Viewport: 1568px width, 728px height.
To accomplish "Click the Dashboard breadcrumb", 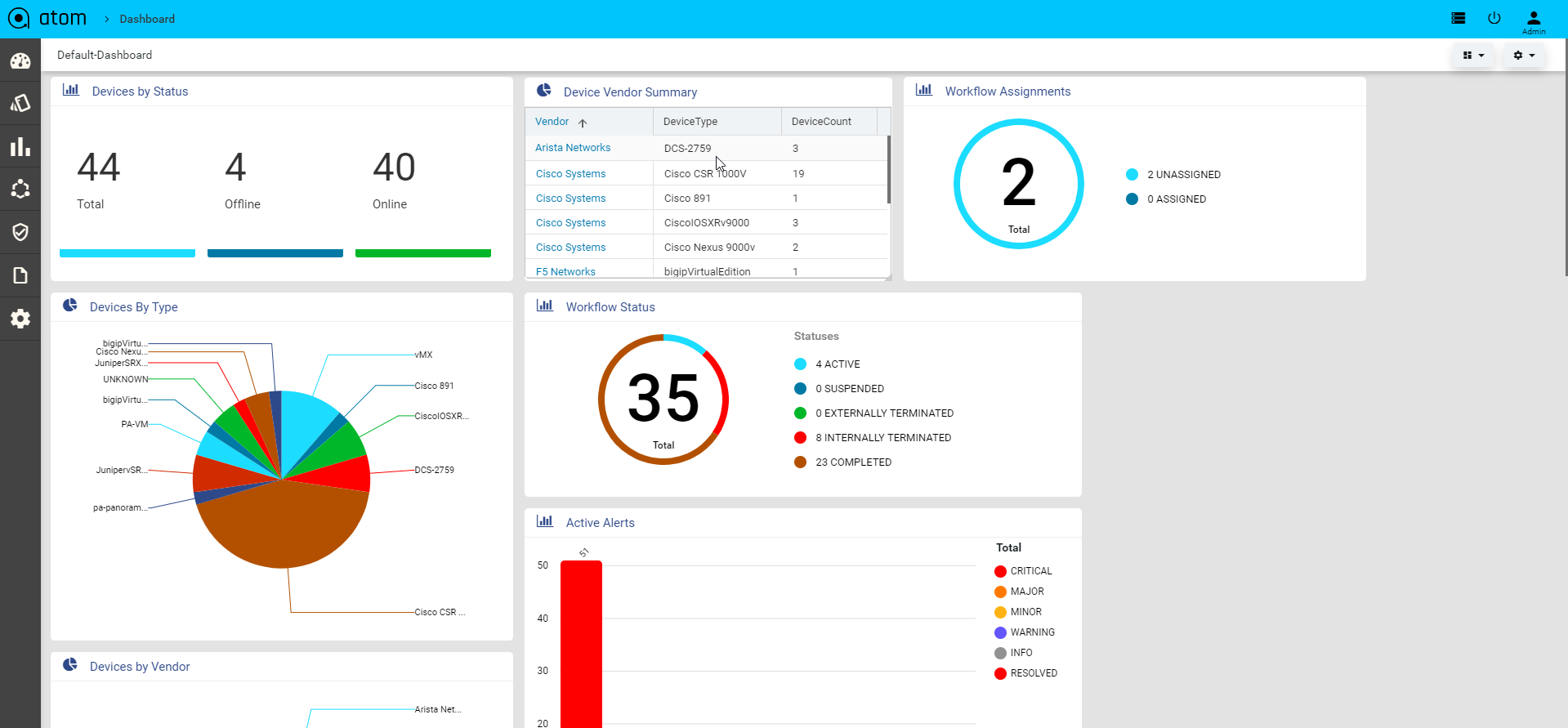I will tap(147, 19).
